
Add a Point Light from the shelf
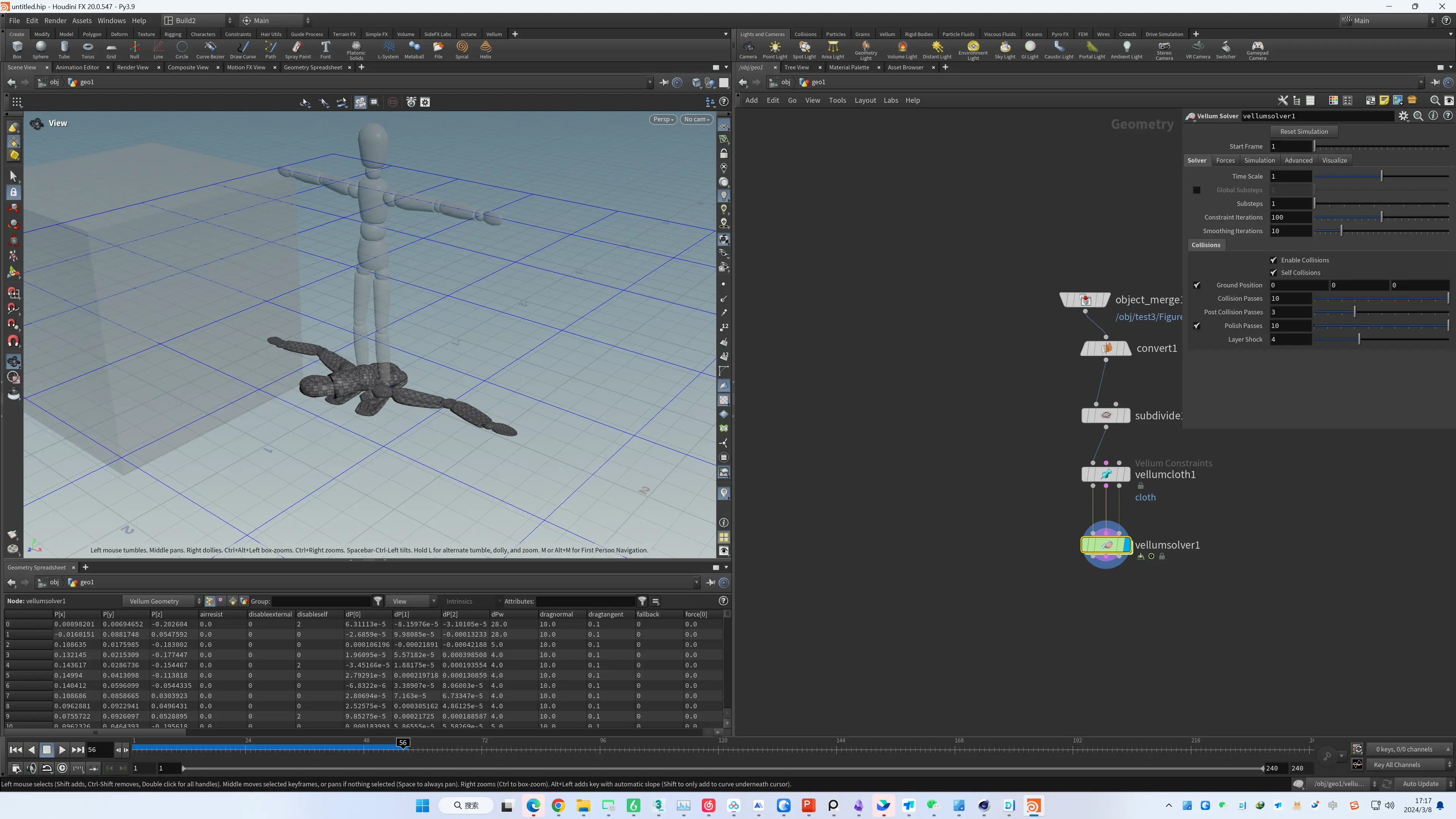coord(775,50)
